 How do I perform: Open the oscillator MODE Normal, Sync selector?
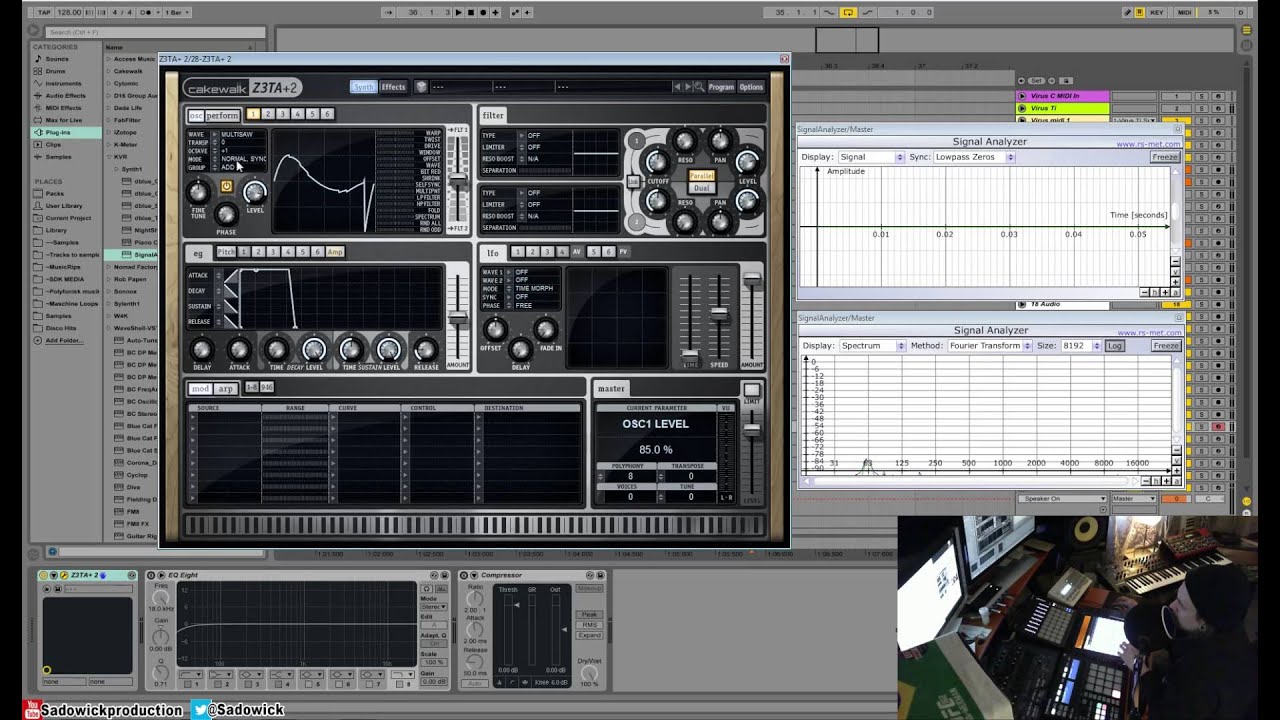tap(240, 159)
